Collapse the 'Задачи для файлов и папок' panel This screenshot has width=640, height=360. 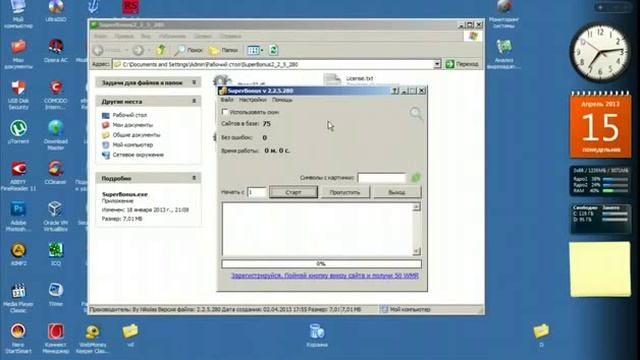tap(194, 82)
